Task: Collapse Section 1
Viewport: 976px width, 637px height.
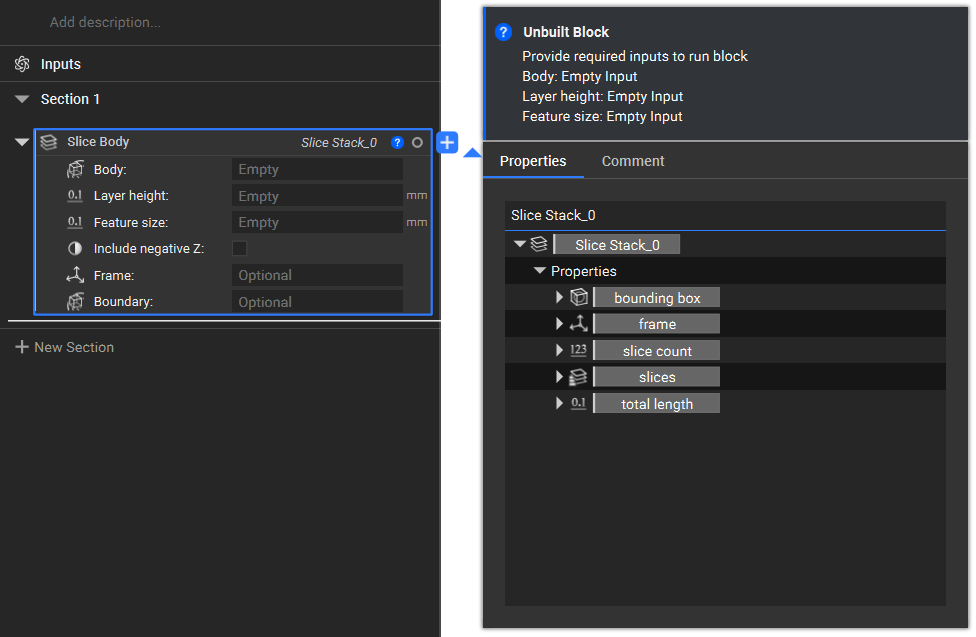Action: pos(22,99)
